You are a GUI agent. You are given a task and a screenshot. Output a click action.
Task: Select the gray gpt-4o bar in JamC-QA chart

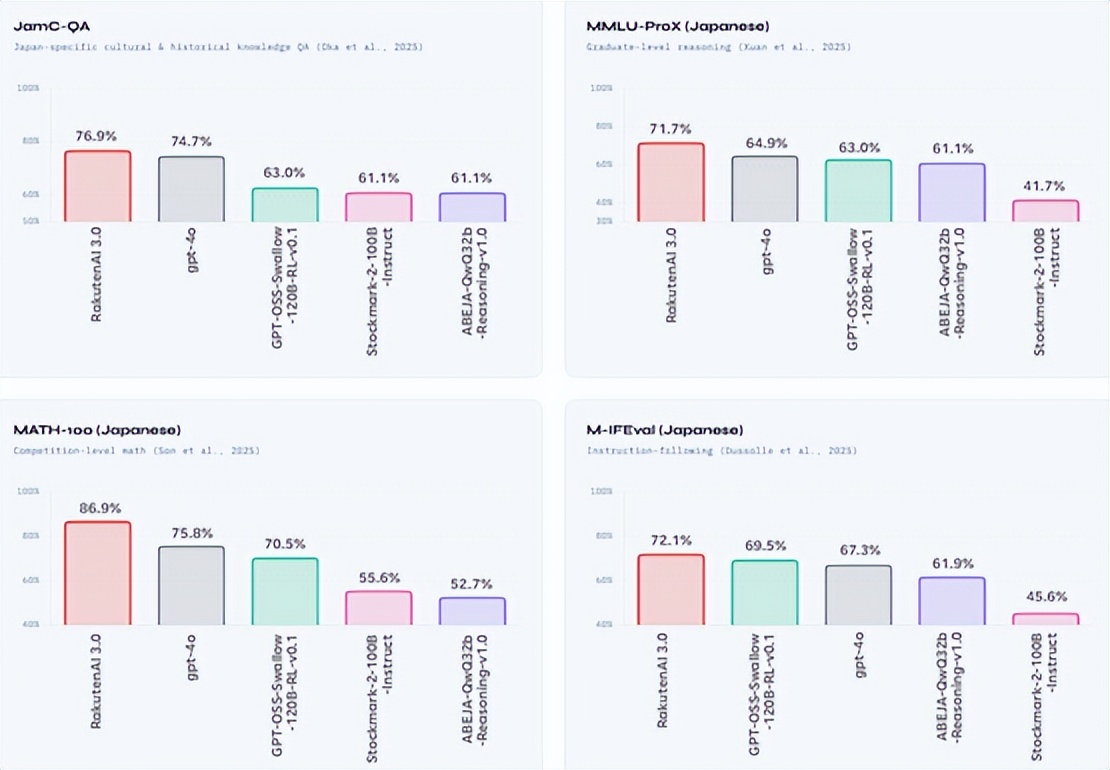coord(191,189)
